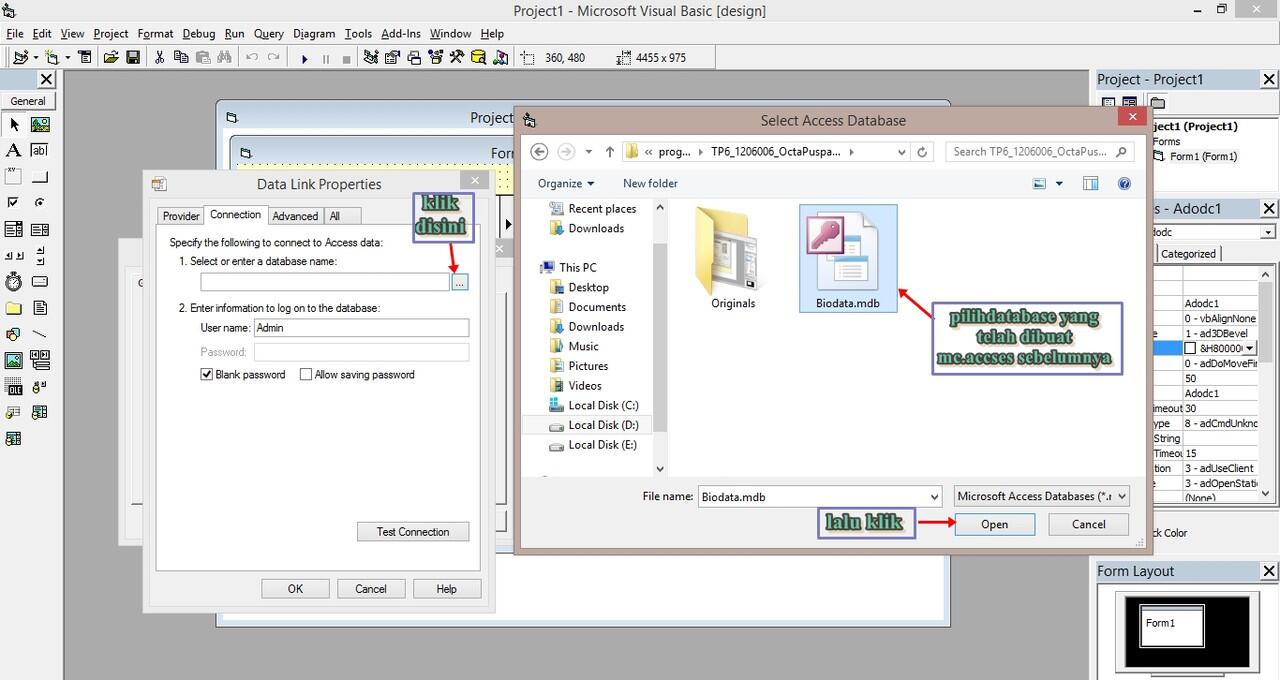Open the Organize dropdown menu

565,184
